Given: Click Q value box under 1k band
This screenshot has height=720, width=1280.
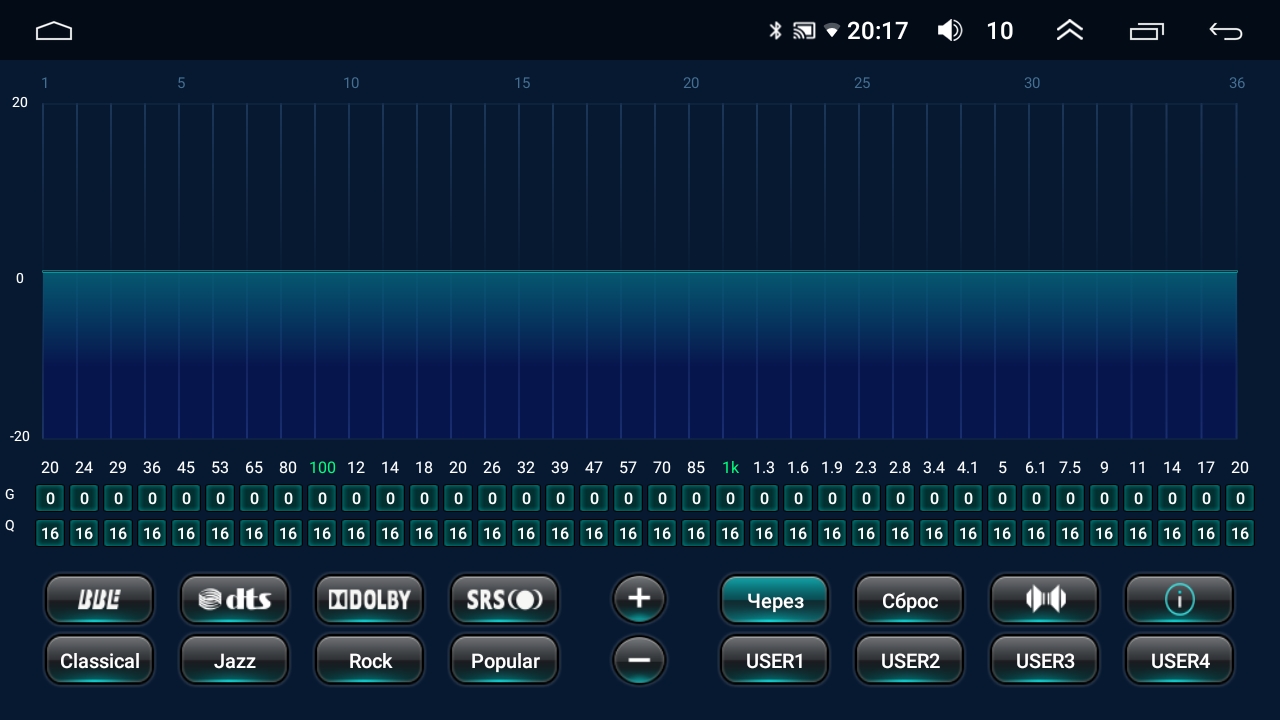Looking at the screenshot, I should [730, 533].
